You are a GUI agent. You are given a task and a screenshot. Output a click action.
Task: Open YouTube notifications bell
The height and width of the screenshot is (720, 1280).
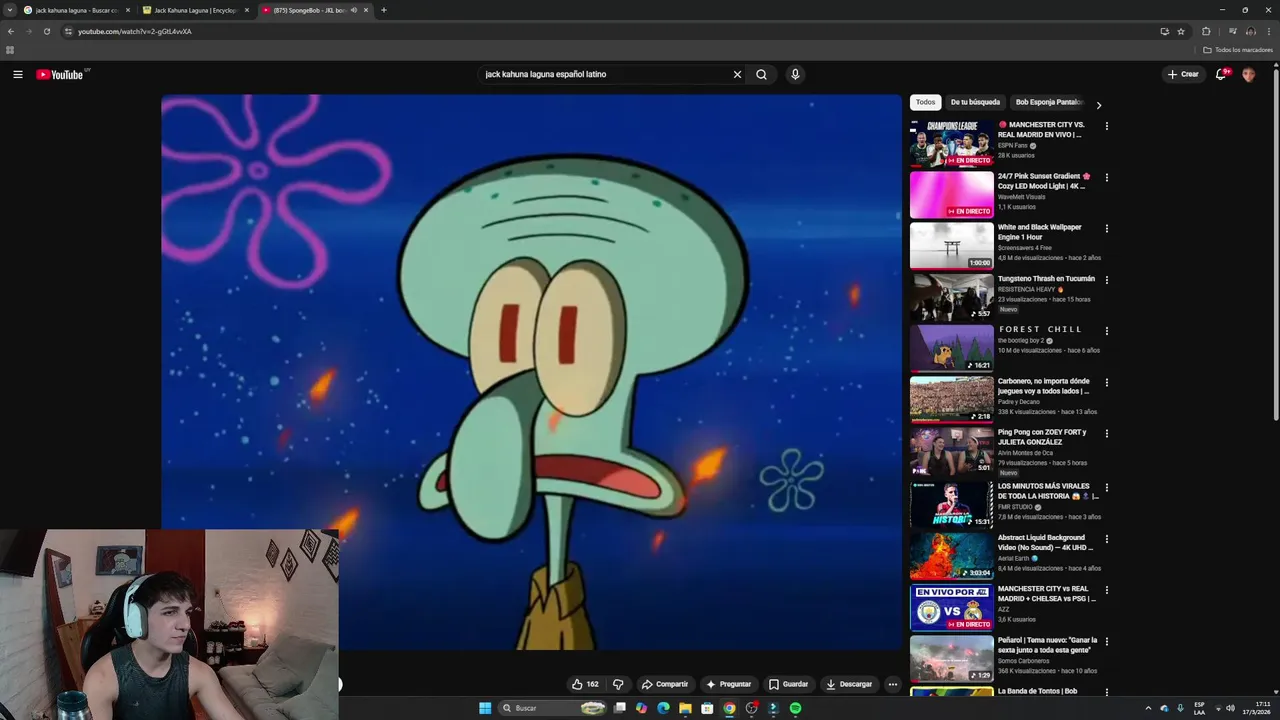point(1221,74)
